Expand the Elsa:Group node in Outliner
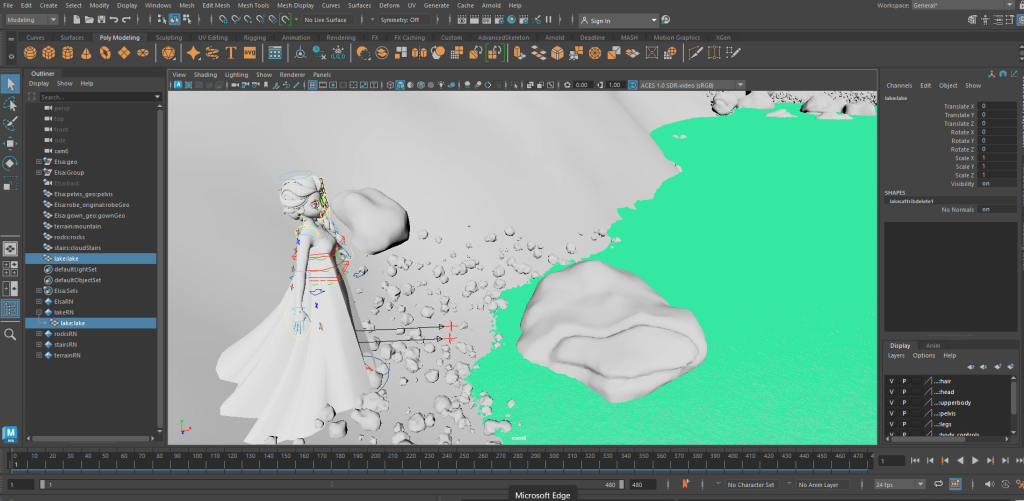The height and width of the screenshot is (501, 1024). tap(39, 172)
